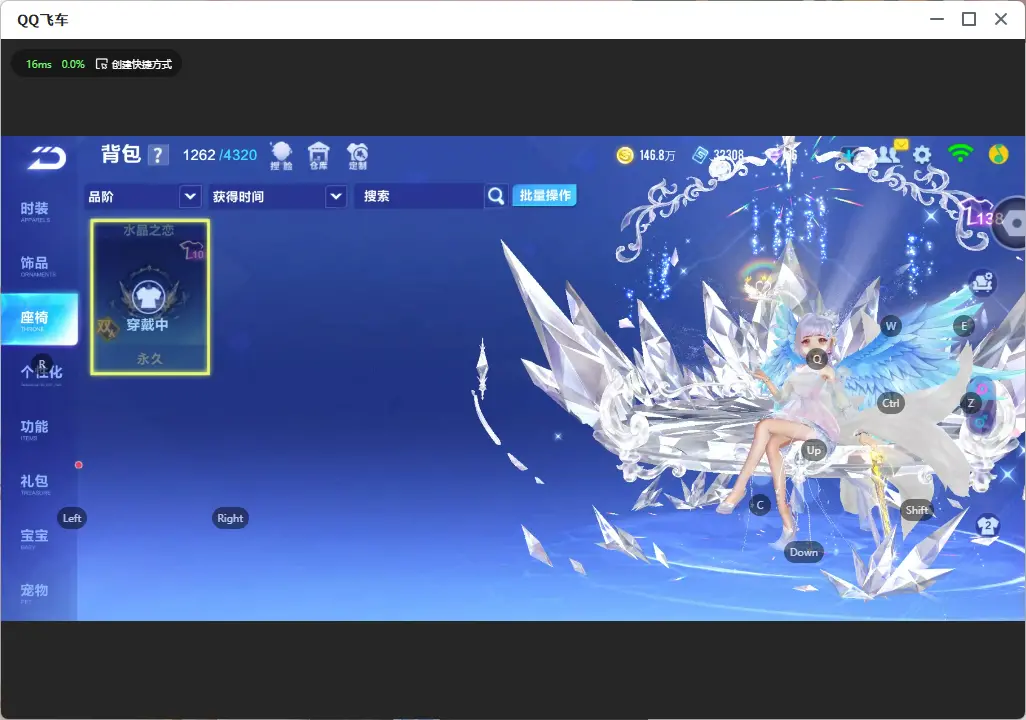Click the 批量操作 batch operation button
Image resolution: width=1026 pixels, height=720 pixels.
[544, 195]
